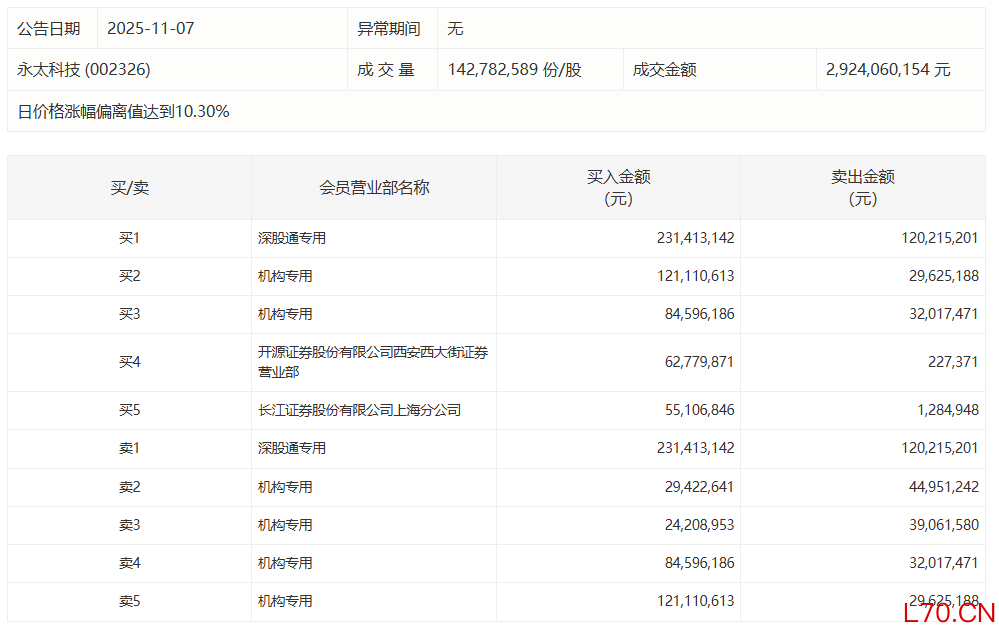Select the 买1 row label

129,238
